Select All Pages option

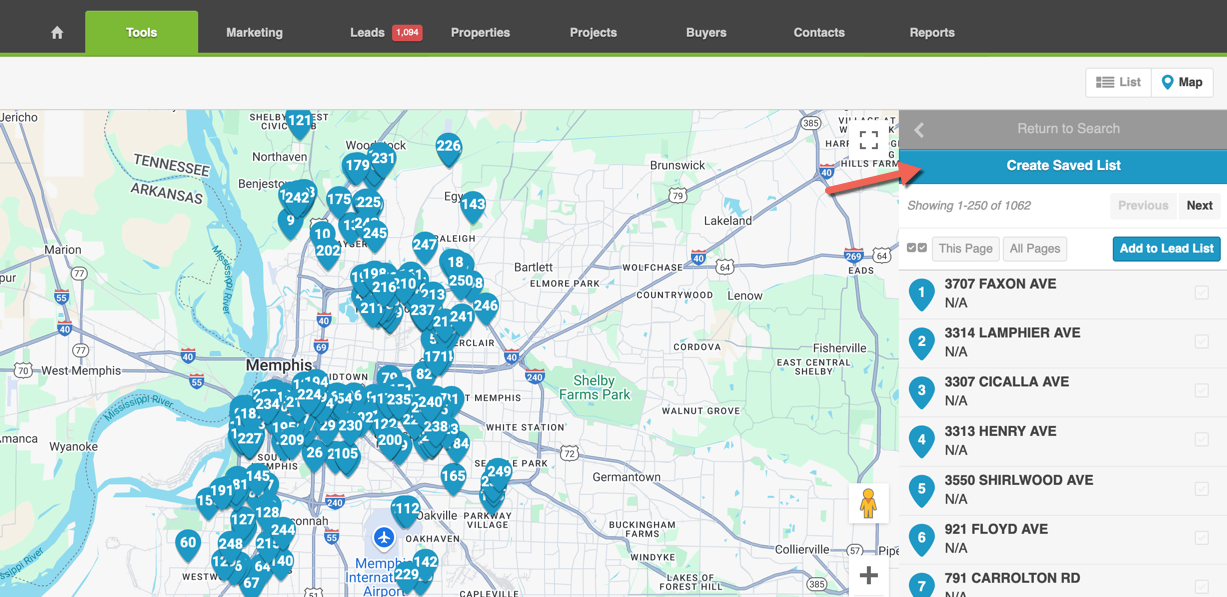pyautogui.click(x=1035, y=248)
